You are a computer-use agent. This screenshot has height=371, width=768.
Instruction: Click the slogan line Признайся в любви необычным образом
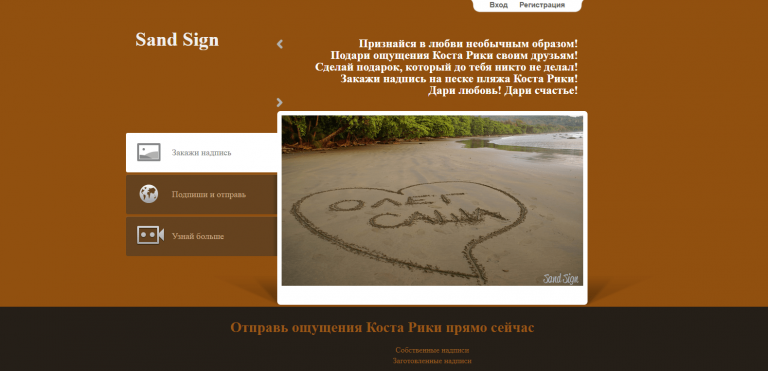tap(468, 44)
